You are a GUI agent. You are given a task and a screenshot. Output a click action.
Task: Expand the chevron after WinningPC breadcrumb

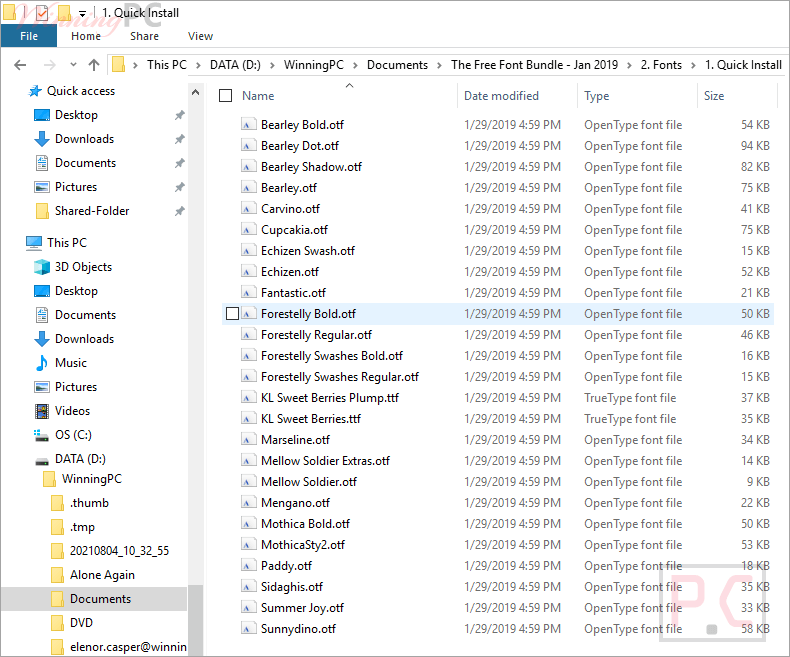355,65
